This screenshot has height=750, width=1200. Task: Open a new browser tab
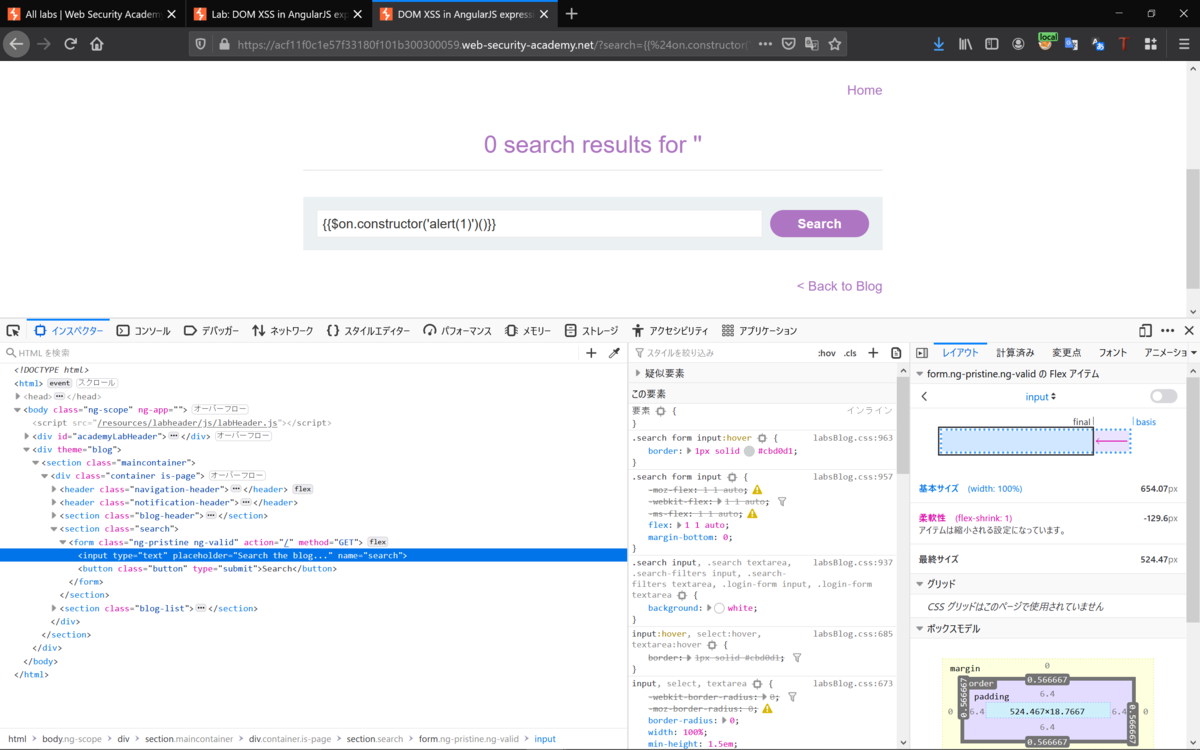click(x=572, y=14)
